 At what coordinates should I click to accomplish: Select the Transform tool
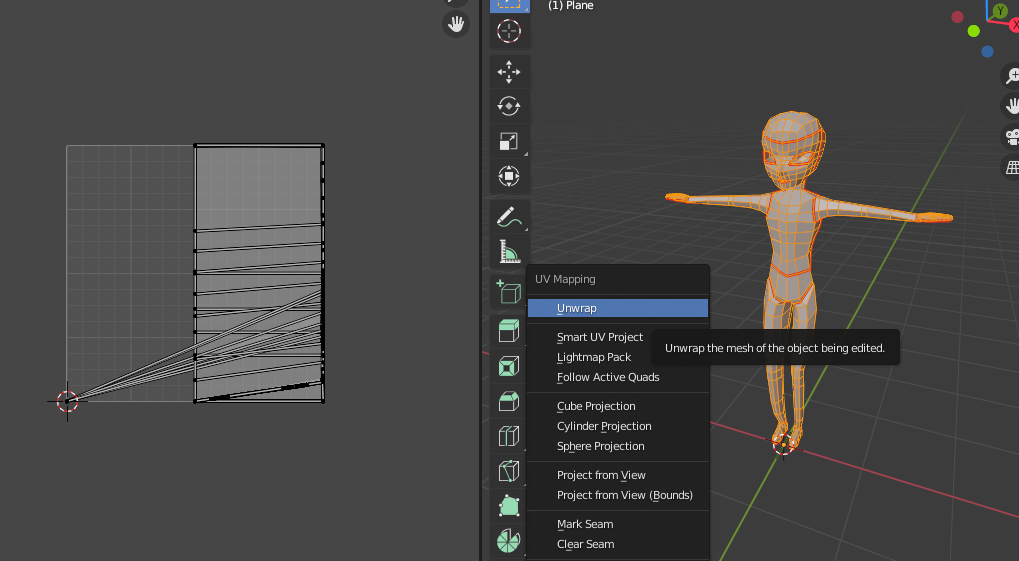tap(509, 176)
